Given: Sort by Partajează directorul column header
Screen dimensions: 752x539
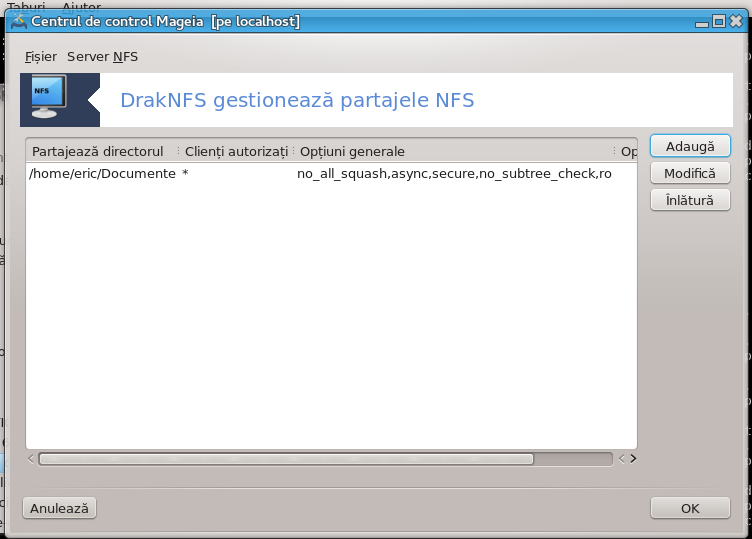Looking at the screenshot, I should [103, 152].
